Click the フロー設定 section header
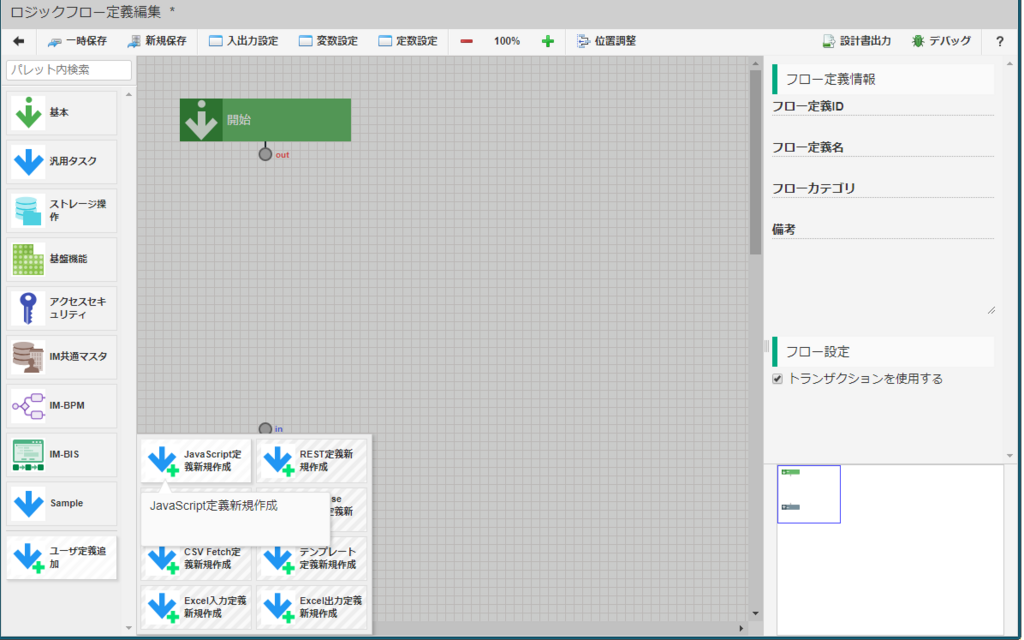This screenshot has width=1024, height=640. click(883, 352)
